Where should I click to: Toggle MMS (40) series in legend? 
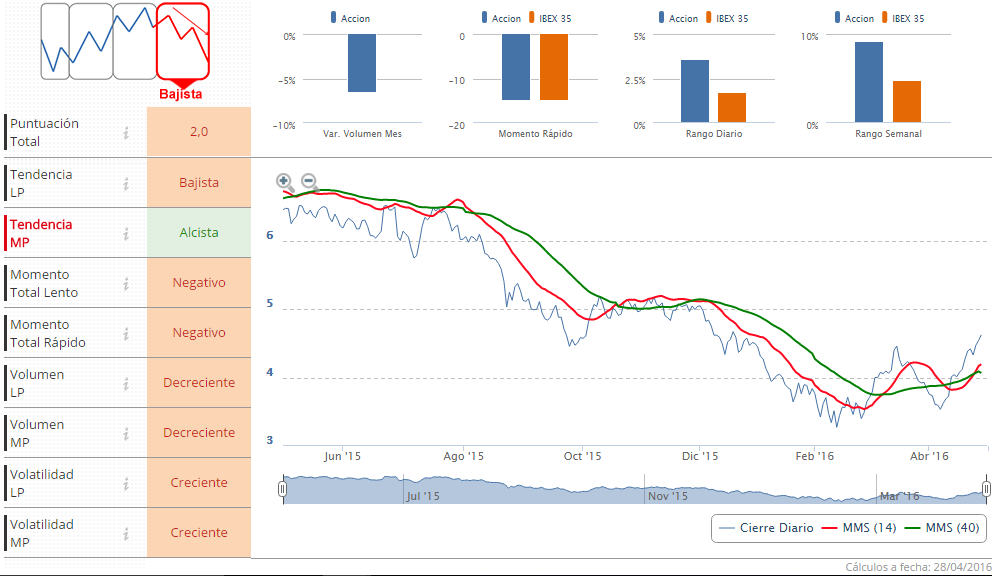click(x=942, y=528)
